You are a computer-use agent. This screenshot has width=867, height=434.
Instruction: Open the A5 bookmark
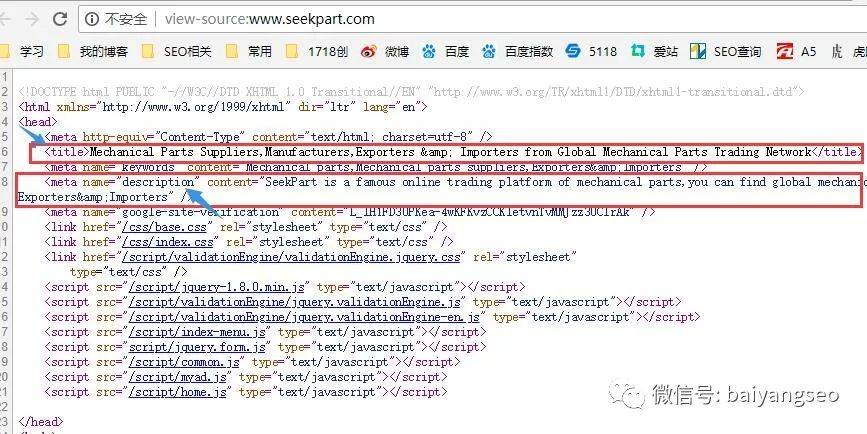point(796,52)
